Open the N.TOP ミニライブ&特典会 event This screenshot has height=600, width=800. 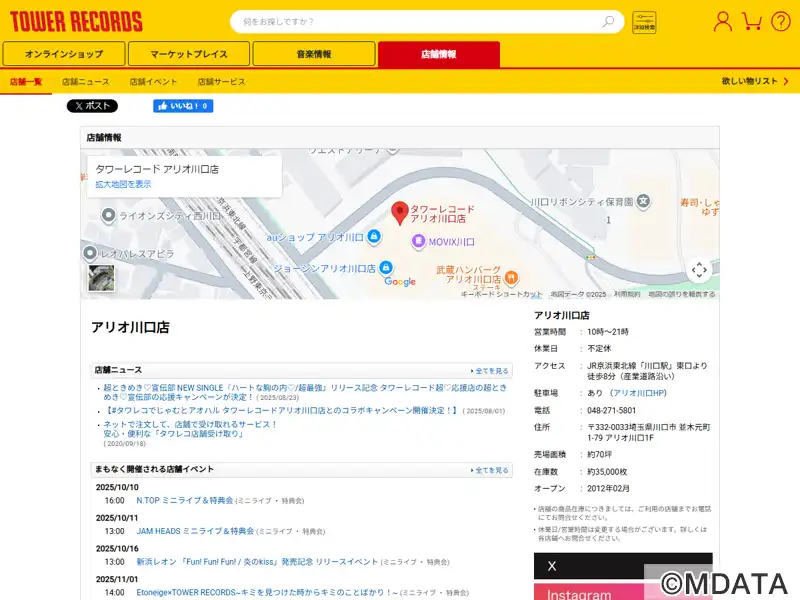click(x=185, y=501)
